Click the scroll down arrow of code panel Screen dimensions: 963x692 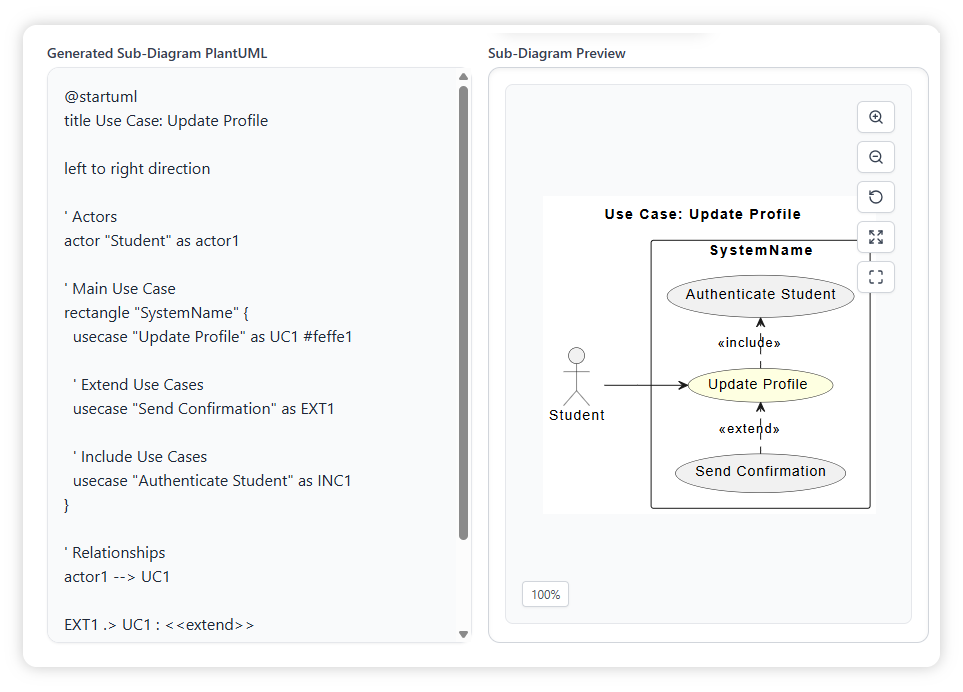pyautogui.click(x=463, y=634)
